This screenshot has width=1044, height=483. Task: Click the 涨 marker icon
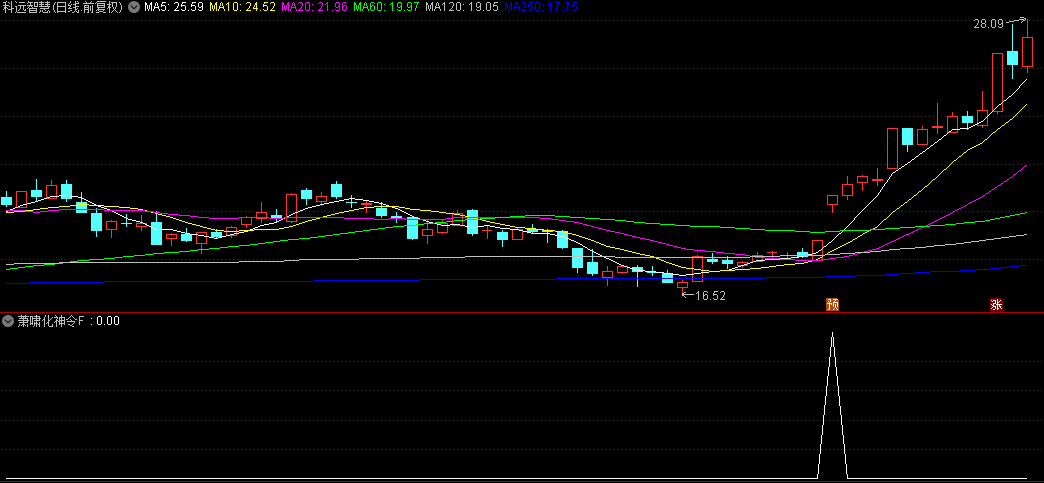(x=997, y=305)
